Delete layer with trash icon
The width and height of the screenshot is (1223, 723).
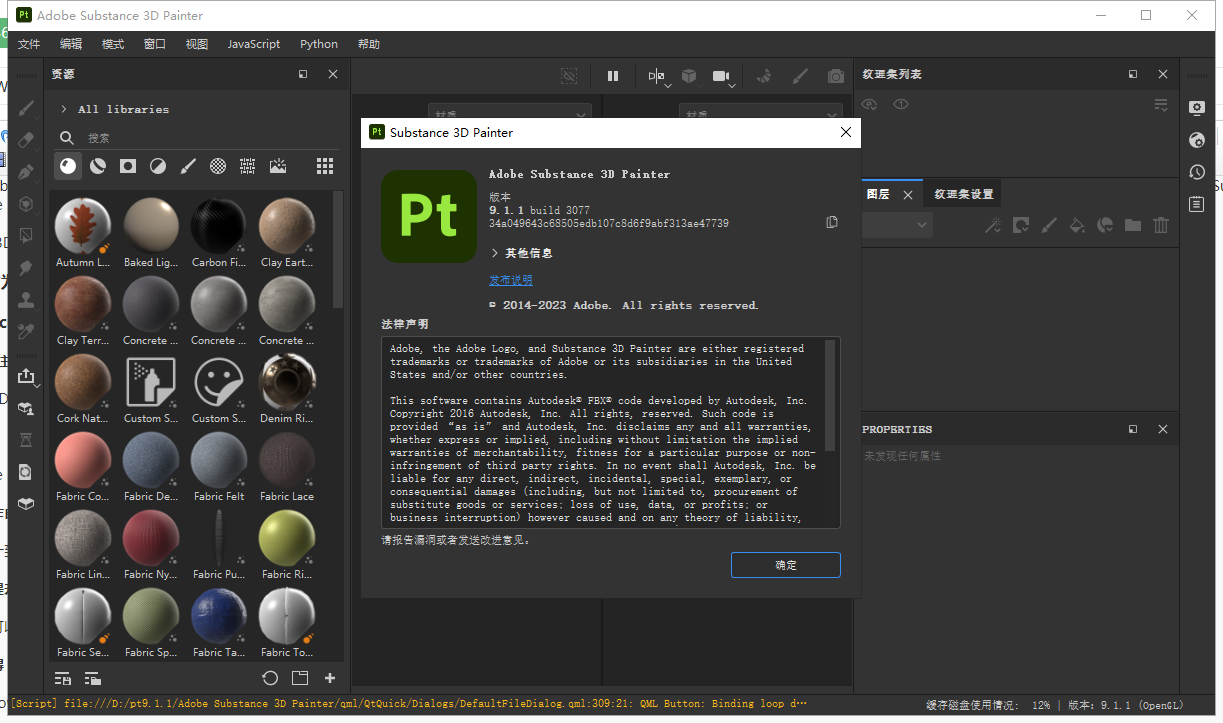pyautogui.click(x=1161, y=225)
